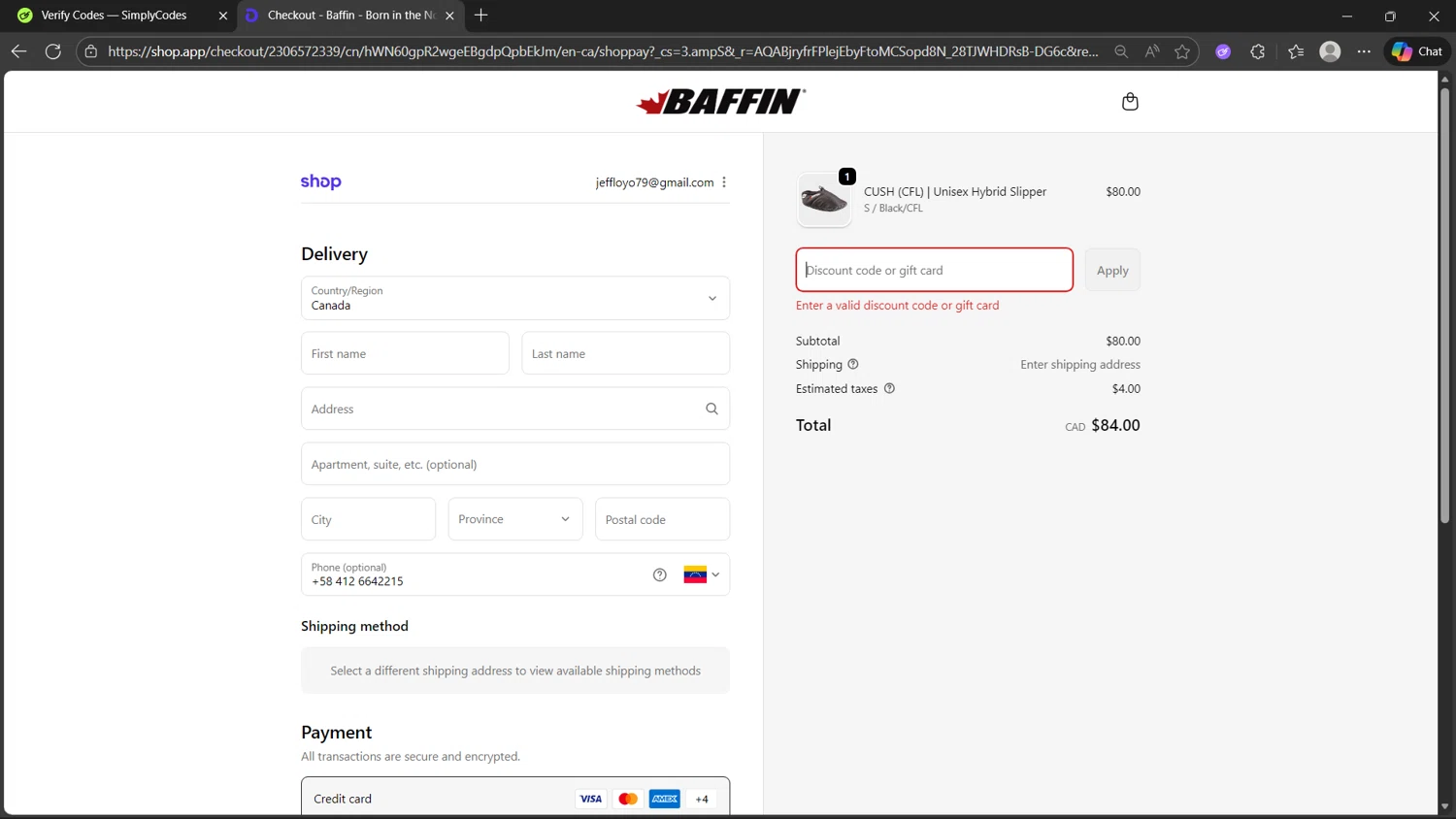1456x819 pixels.
Task: Click the CUSH slipper product thumbnail
Action: 824,199
